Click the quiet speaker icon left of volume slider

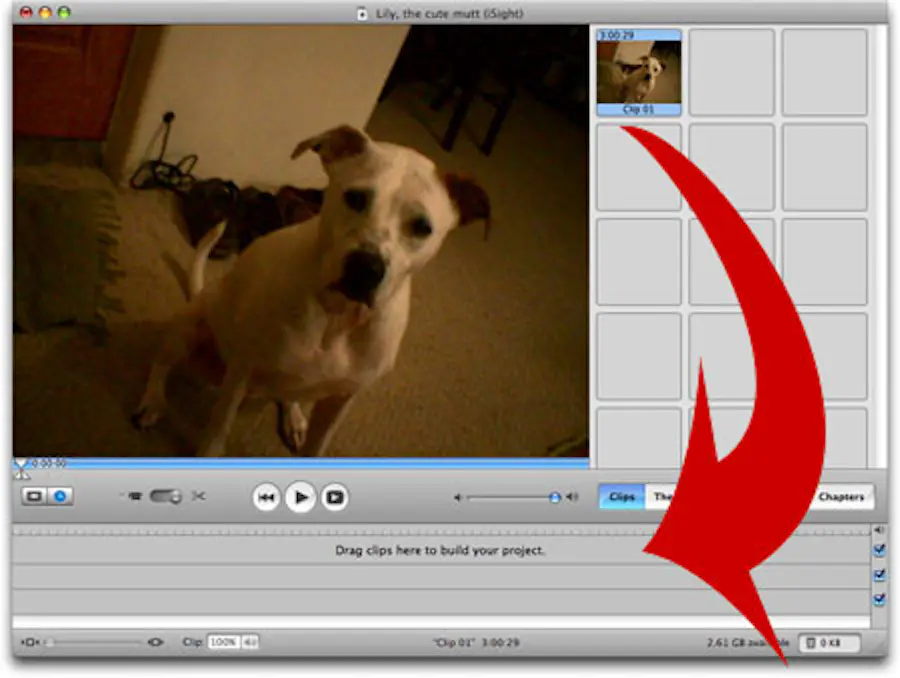click(457, 496)
